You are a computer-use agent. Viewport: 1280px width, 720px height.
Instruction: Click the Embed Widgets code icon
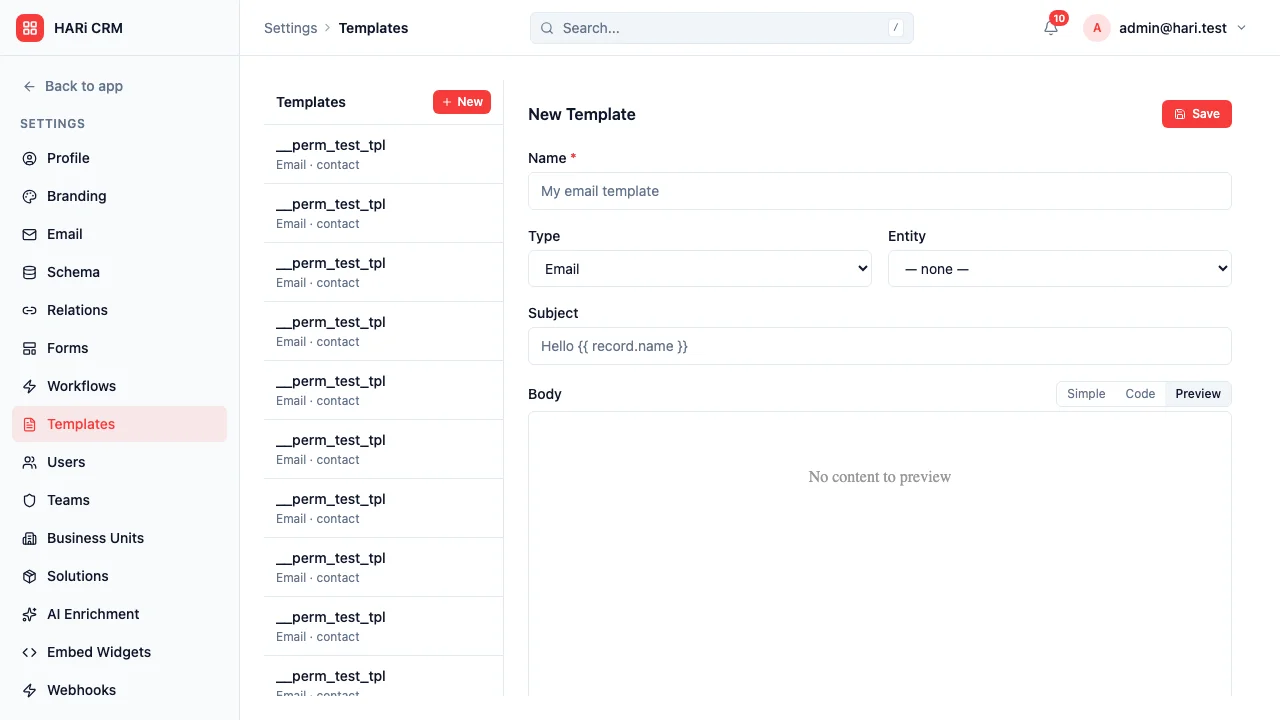(x=30, y=652)
